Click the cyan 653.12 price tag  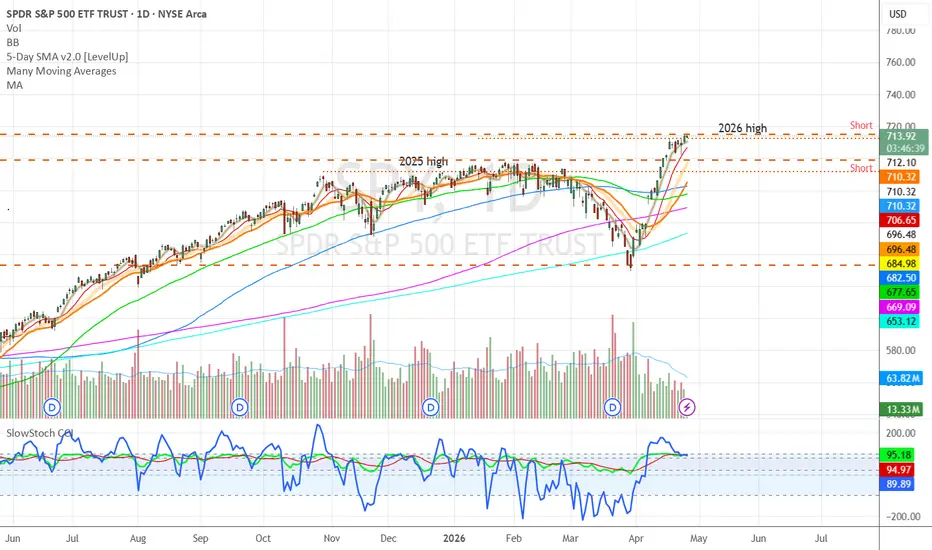point(900,321)
